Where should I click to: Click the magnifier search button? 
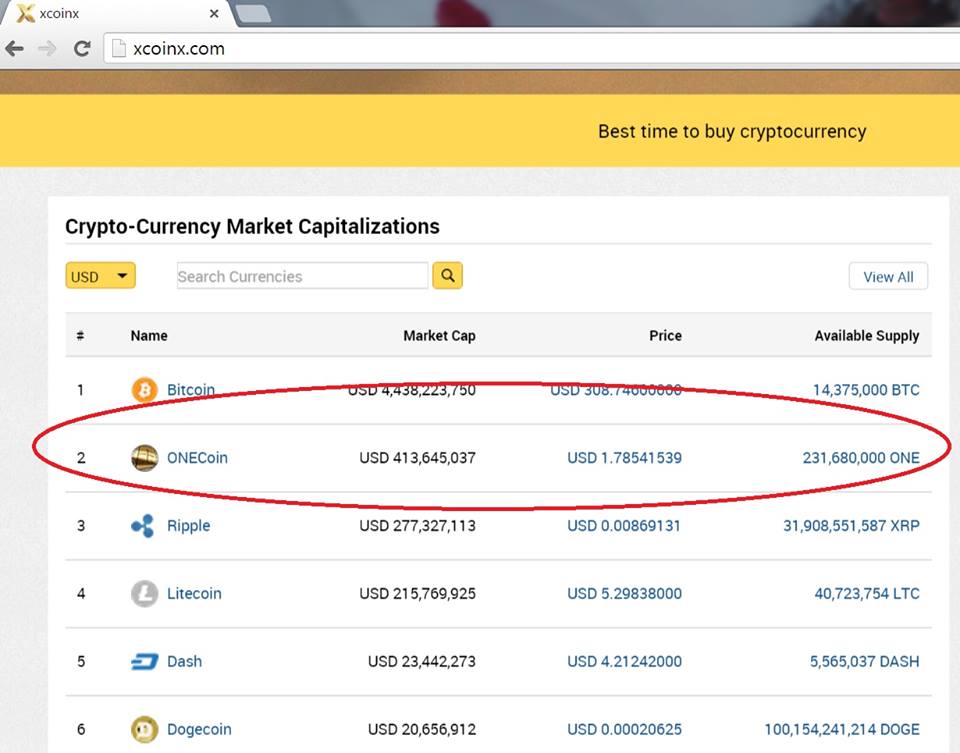pyautogui.click(x=448, y=275)
